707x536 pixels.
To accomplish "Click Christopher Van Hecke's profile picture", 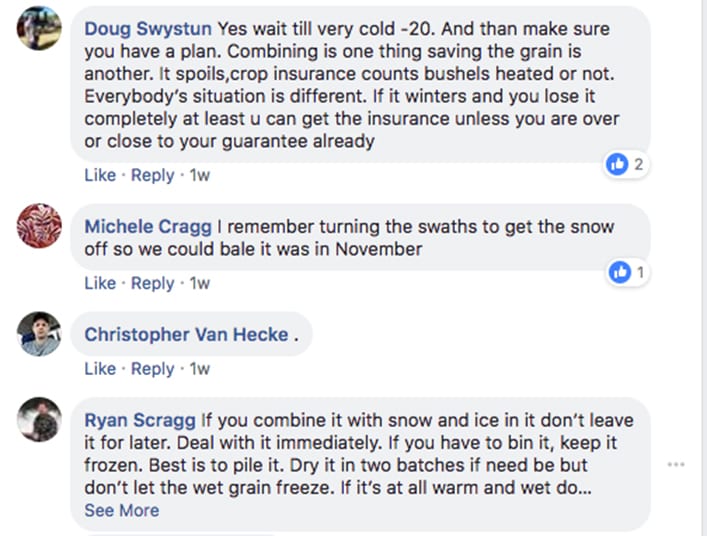I will click(x=40, y=333).
